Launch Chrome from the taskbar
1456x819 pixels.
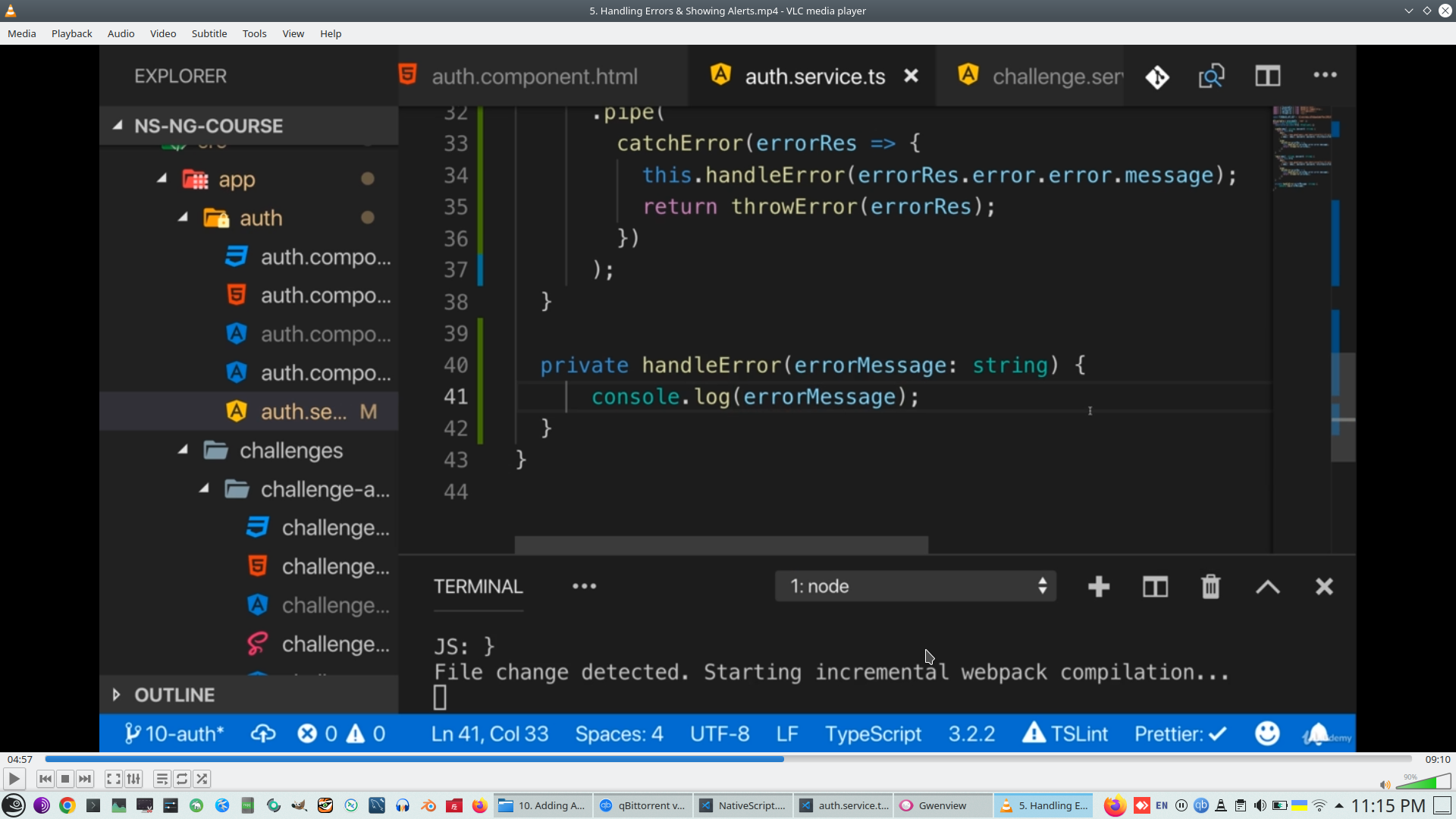click(x=67, y=805)
